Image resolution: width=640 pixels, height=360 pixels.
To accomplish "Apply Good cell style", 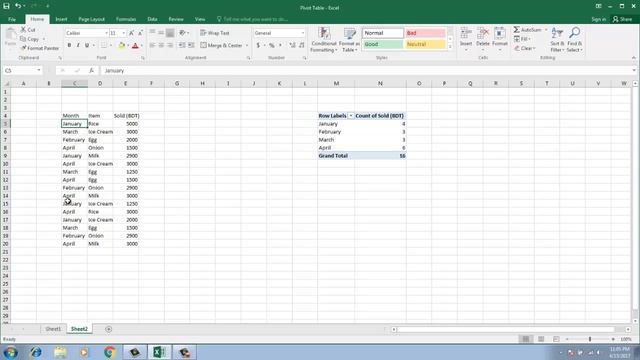I will (x=383, y=44).
